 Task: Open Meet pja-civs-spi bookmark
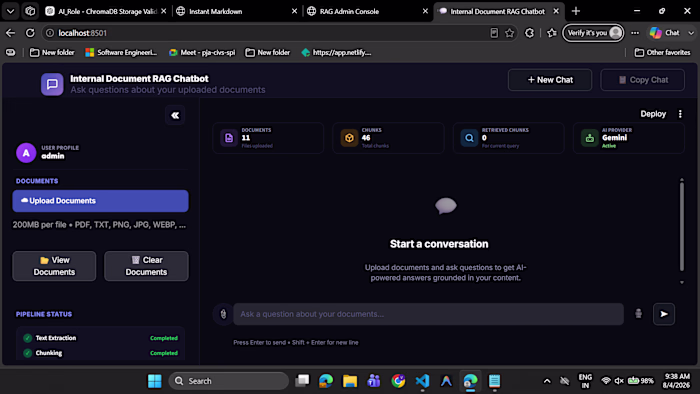pos(202,53)
